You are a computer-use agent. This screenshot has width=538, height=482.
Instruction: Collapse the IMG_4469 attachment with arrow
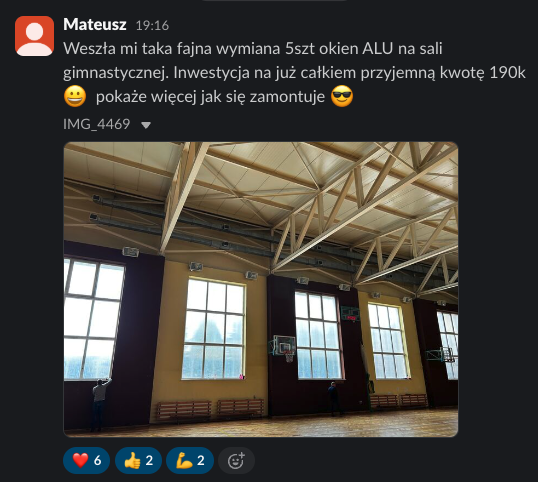click(146, 125)
